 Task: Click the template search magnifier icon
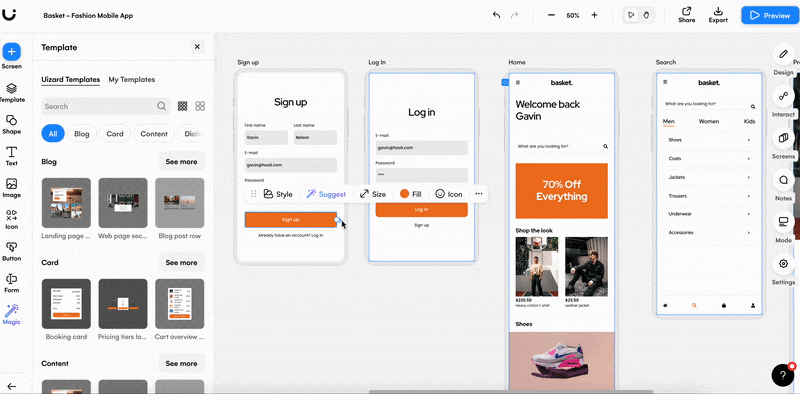pos(161,106)
